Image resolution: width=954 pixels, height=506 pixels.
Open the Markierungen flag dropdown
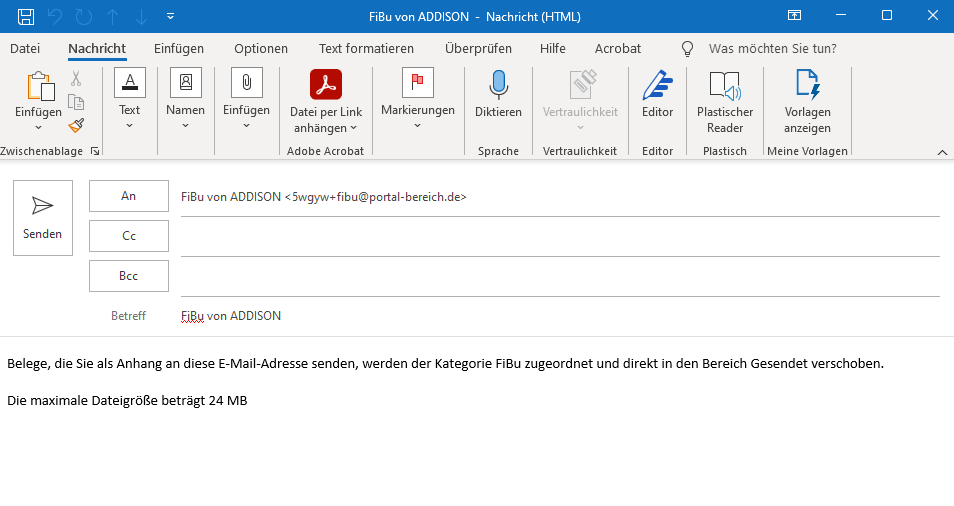(x=418, y=100)
